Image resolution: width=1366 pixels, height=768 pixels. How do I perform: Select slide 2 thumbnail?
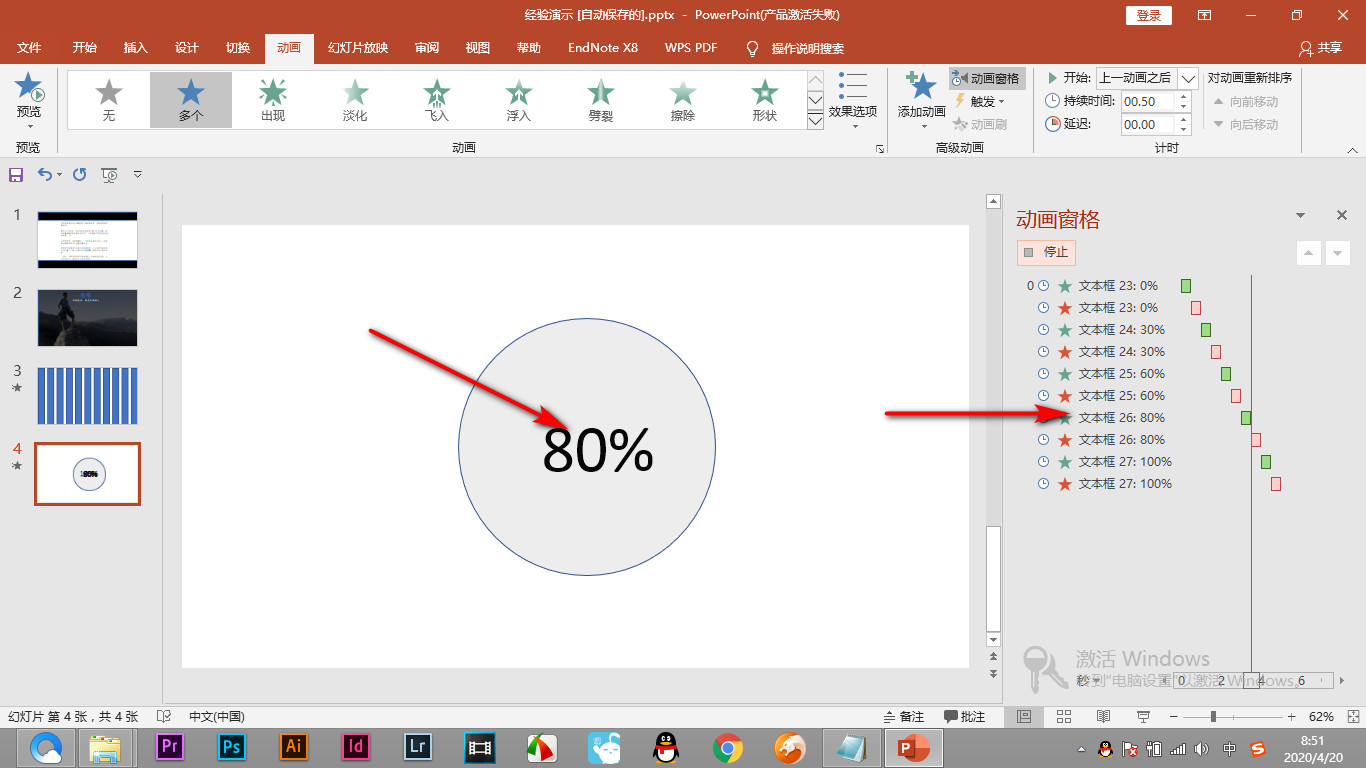[87, 318]
